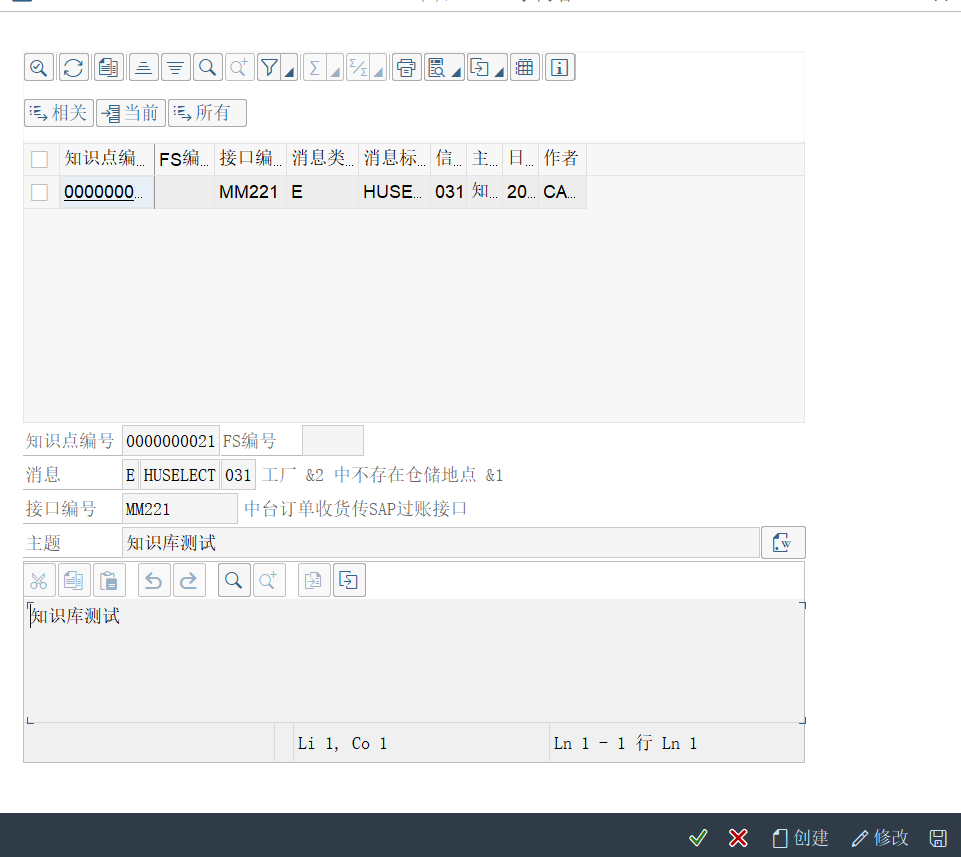The image size is (961, 857).
Task: Click the message number field 031
Action: coord(238,475)
